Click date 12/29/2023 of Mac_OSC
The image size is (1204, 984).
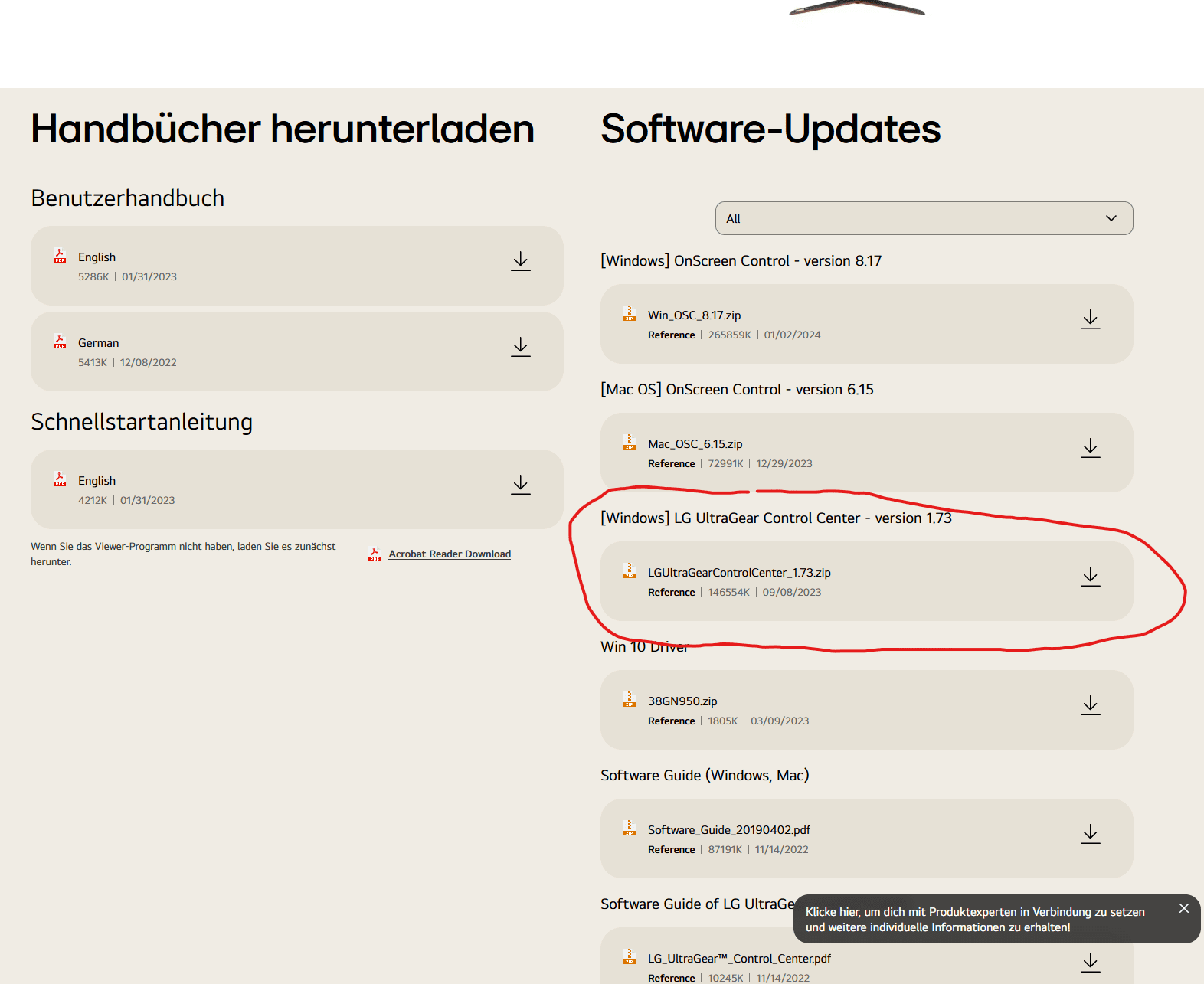click(784, 464)
